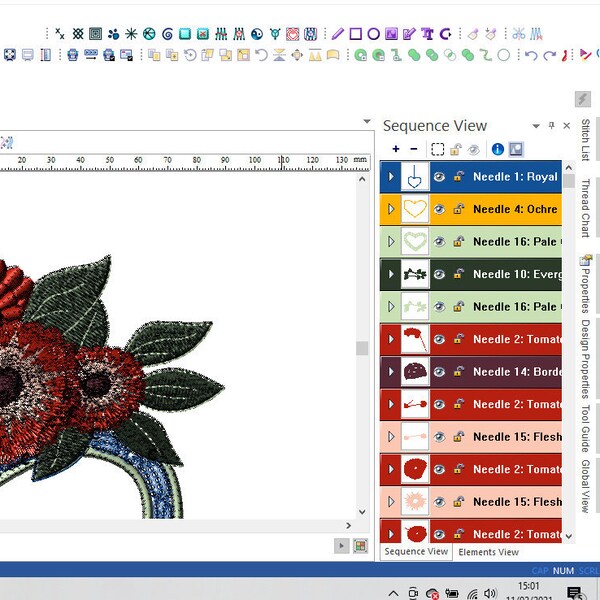Show hidden icons in system tray
This screenshot has height=600, width=600.
393,593
